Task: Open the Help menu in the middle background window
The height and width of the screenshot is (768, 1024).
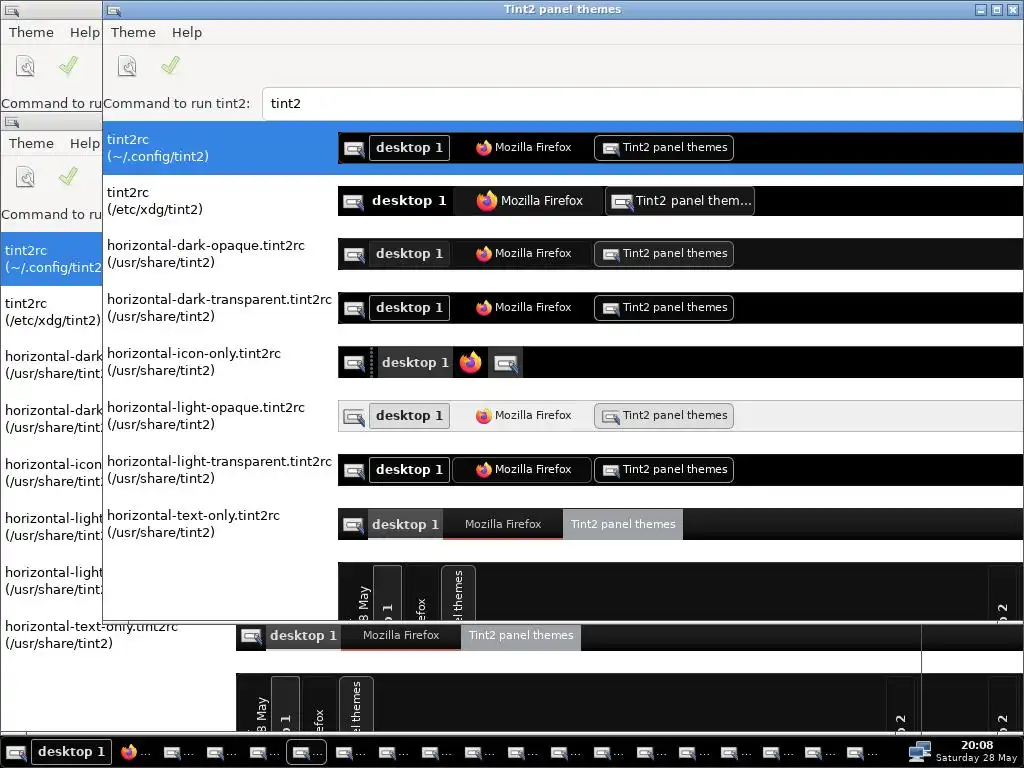Action: (85, 144)
